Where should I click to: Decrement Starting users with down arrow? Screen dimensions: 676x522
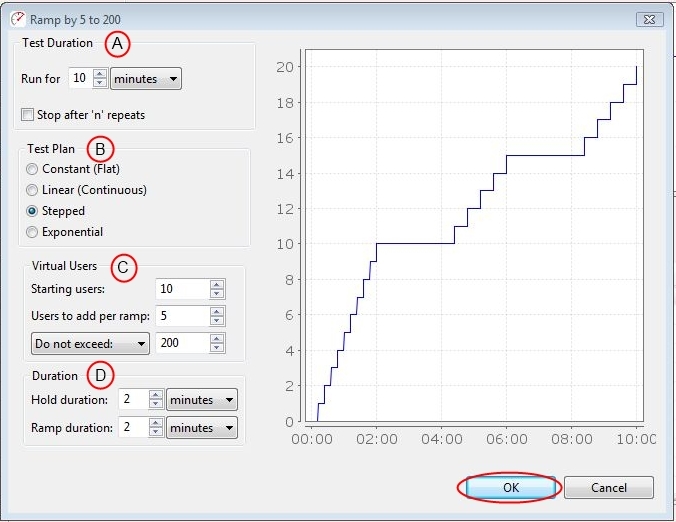click(217, 294)
